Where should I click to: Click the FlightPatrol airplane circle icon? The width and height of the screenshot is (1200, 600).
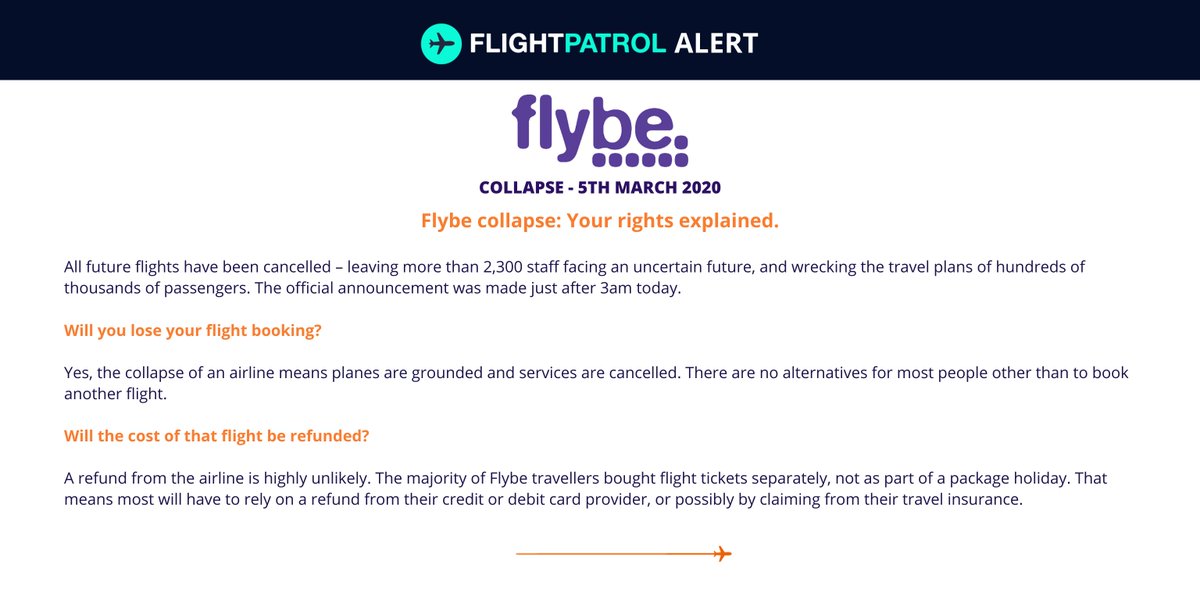tap(441, 43)
